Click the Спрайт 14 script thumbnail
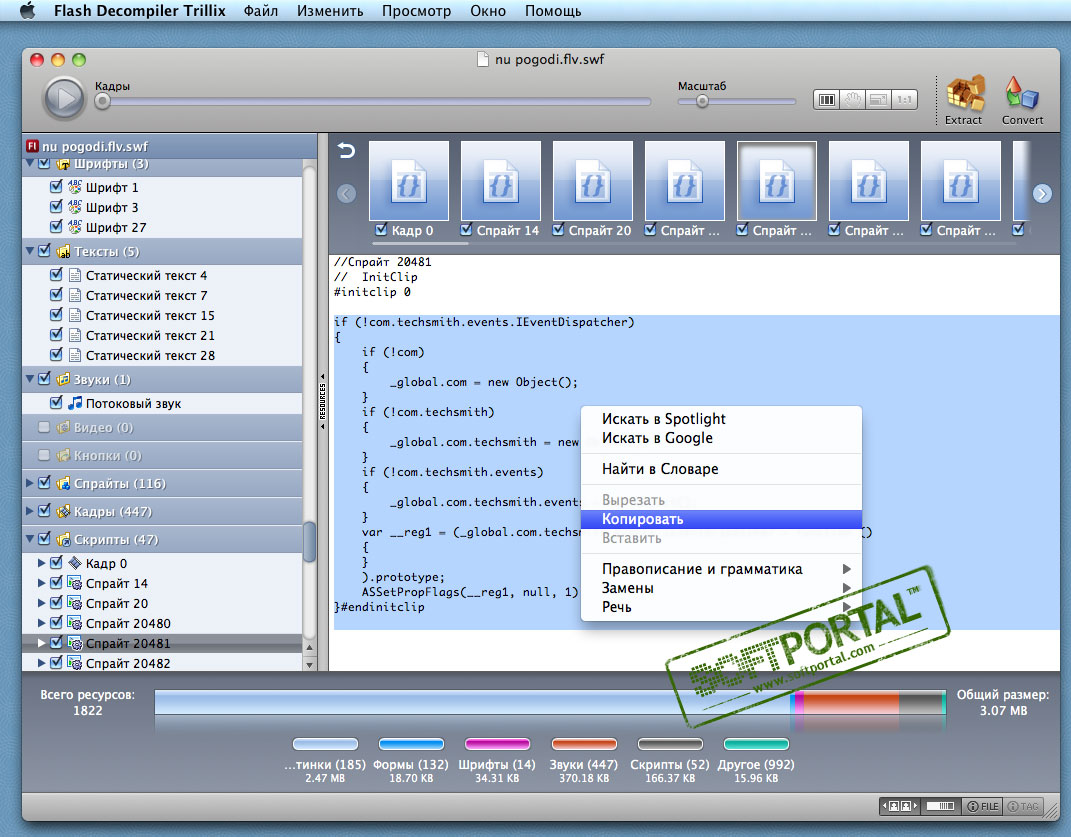 point(501,181)
